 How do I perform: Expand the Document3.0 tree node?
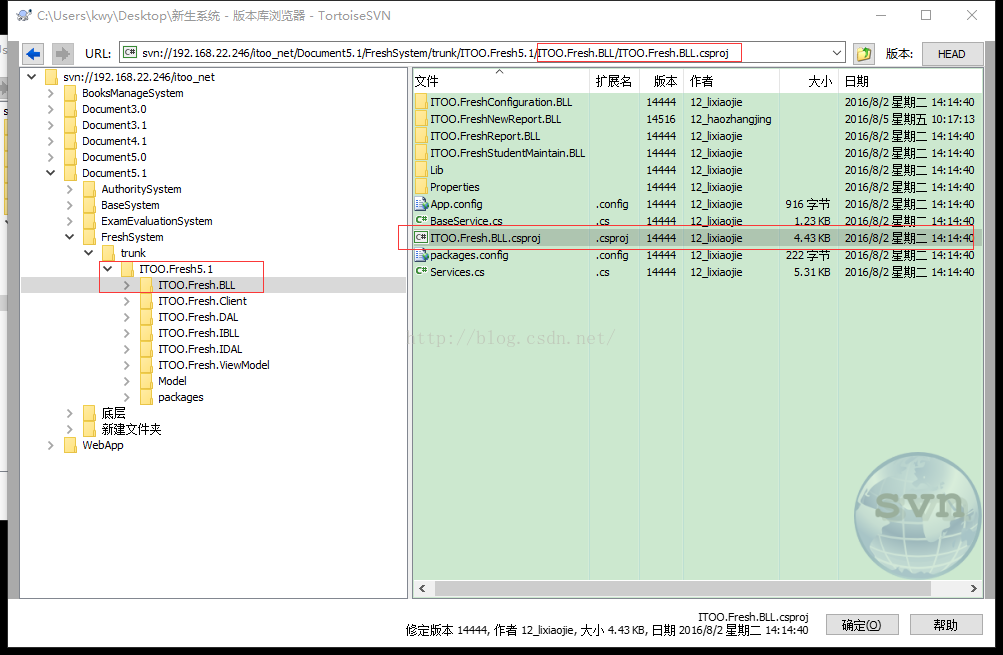(51, 109)
